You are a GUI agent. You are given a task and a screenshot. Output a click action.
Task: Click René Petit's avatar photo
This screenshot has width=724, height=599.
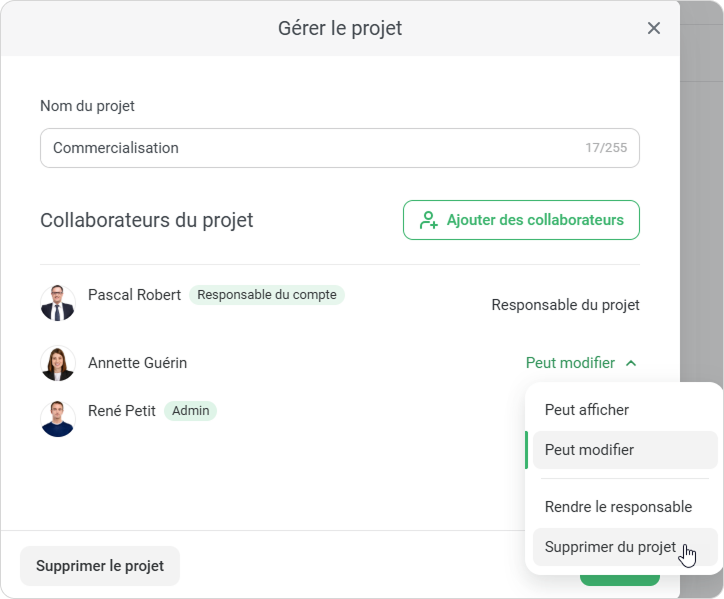click(58, 419)
